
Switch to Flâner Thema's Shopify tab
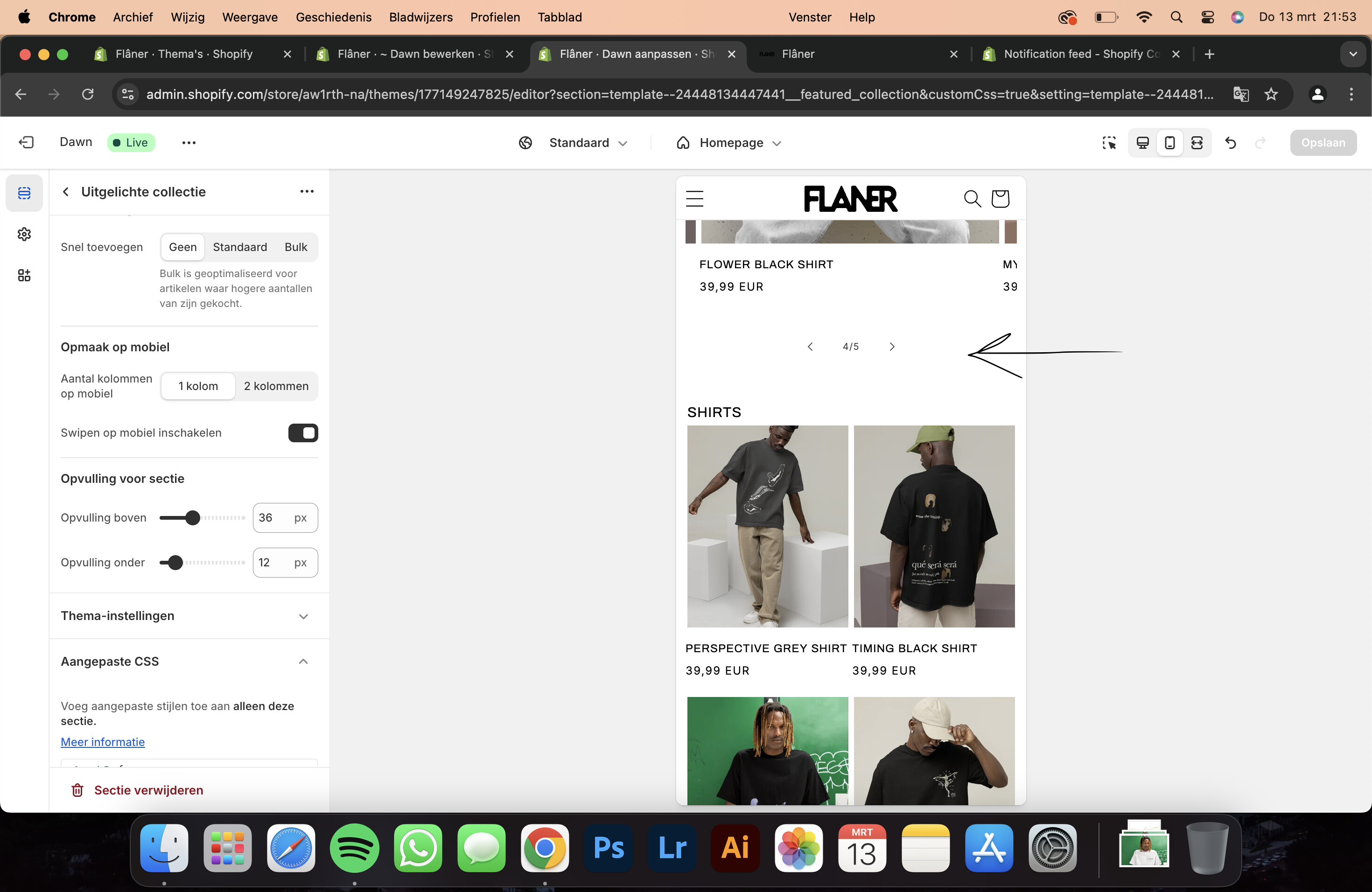pyautogui.click(x=184, y=54)
